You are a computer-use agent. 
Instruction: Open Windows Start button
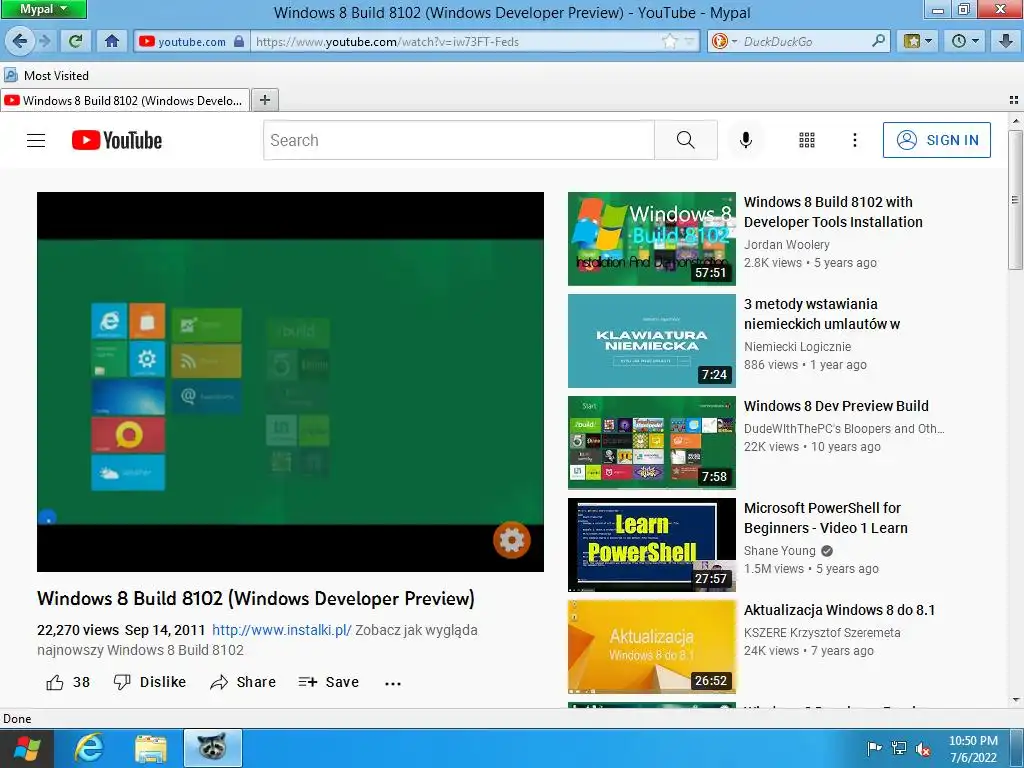(x=27, y=748)
